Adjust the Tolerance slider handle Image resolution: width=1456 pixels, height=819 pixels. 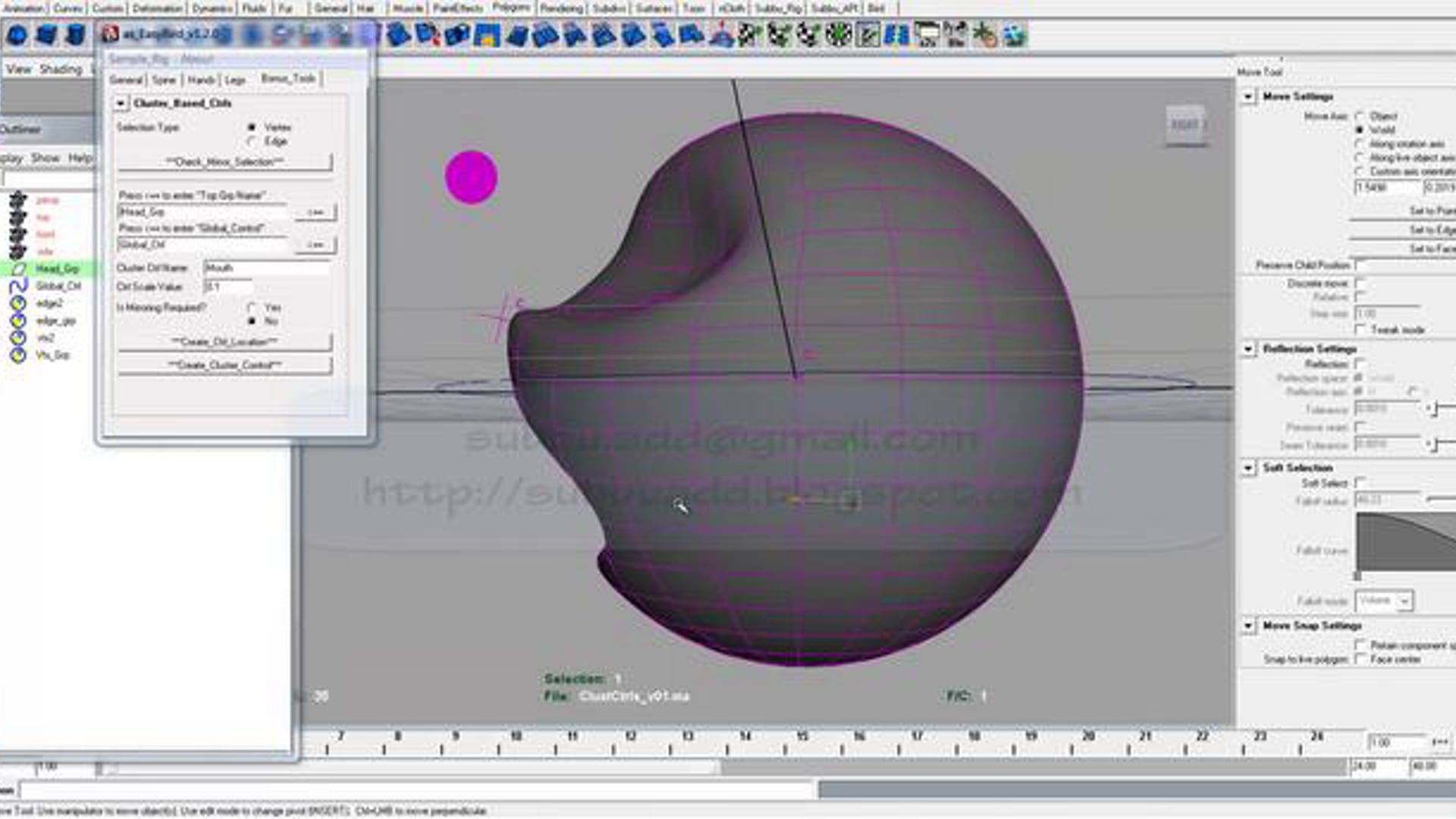[x=1433, y=409]
